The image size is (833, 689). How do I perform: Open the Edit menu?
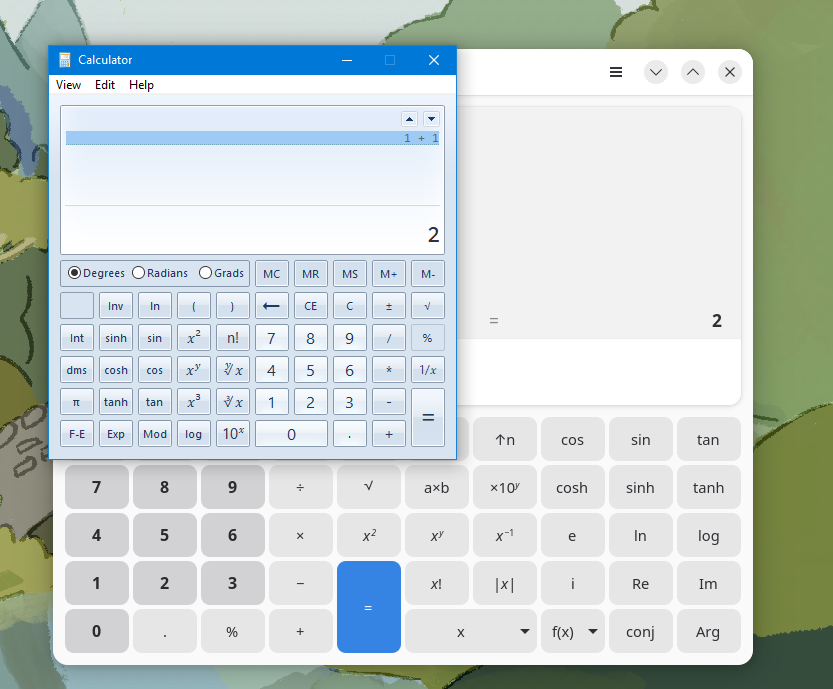point(105,85)
